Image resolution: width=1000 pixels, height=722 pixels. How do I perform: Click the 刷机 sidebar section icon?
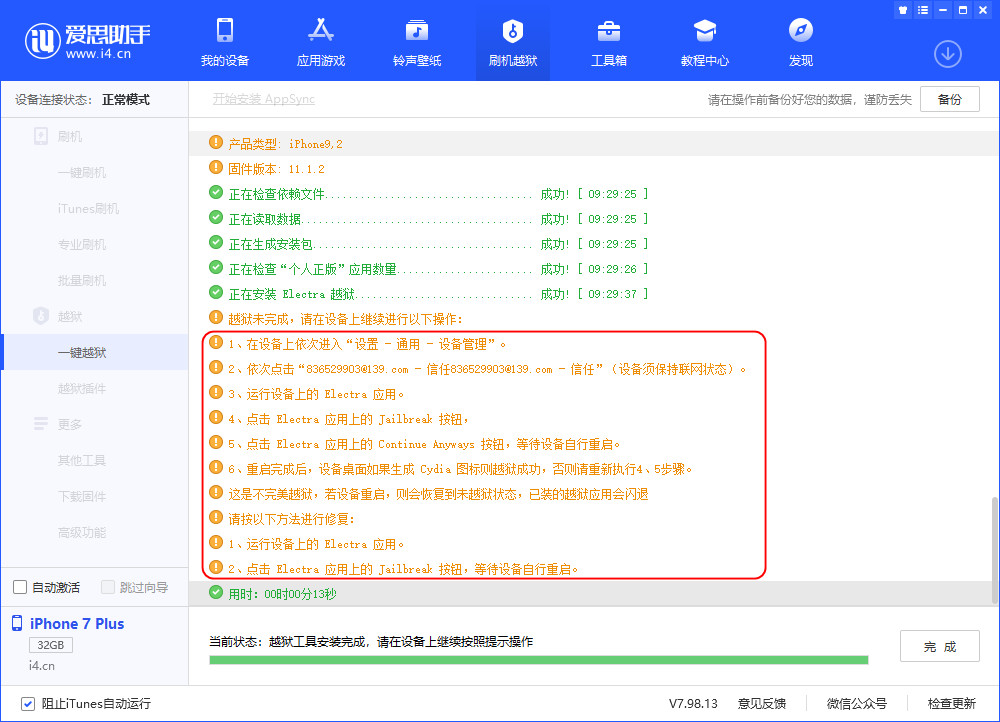click(41, 136)
